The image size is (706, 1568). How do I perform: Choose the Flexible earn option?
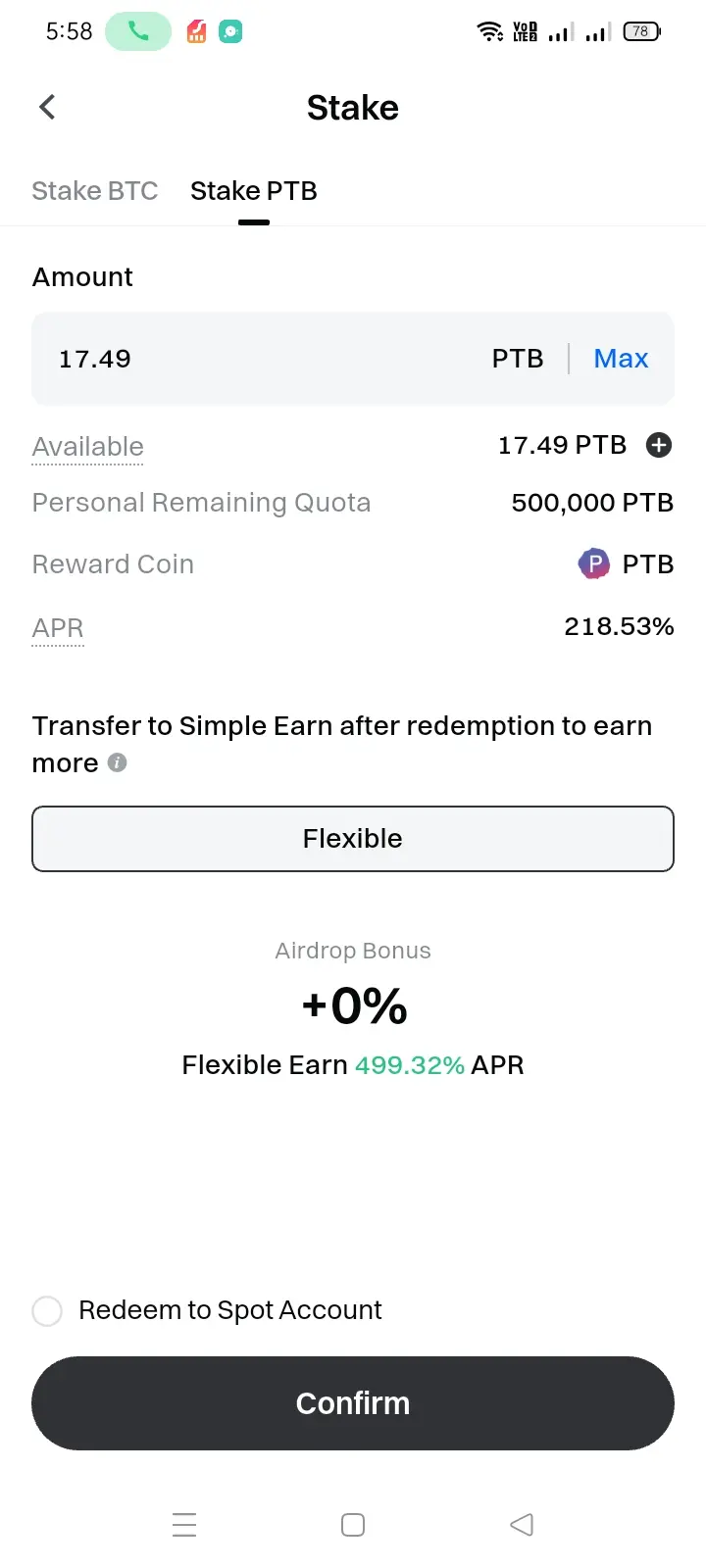353,839
